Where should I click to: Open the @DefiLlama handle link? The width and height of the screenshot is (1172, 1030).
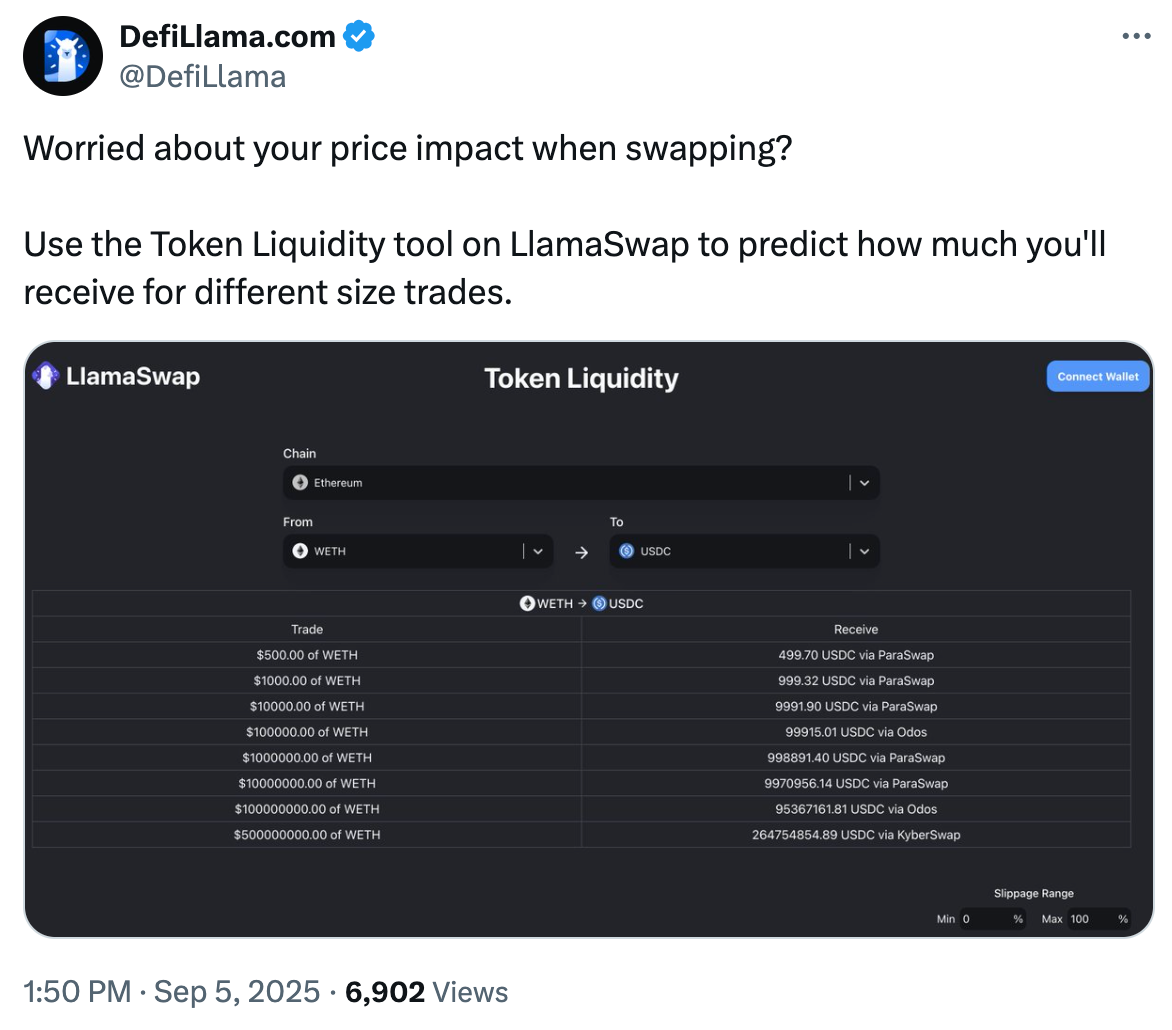click(202, 77)
